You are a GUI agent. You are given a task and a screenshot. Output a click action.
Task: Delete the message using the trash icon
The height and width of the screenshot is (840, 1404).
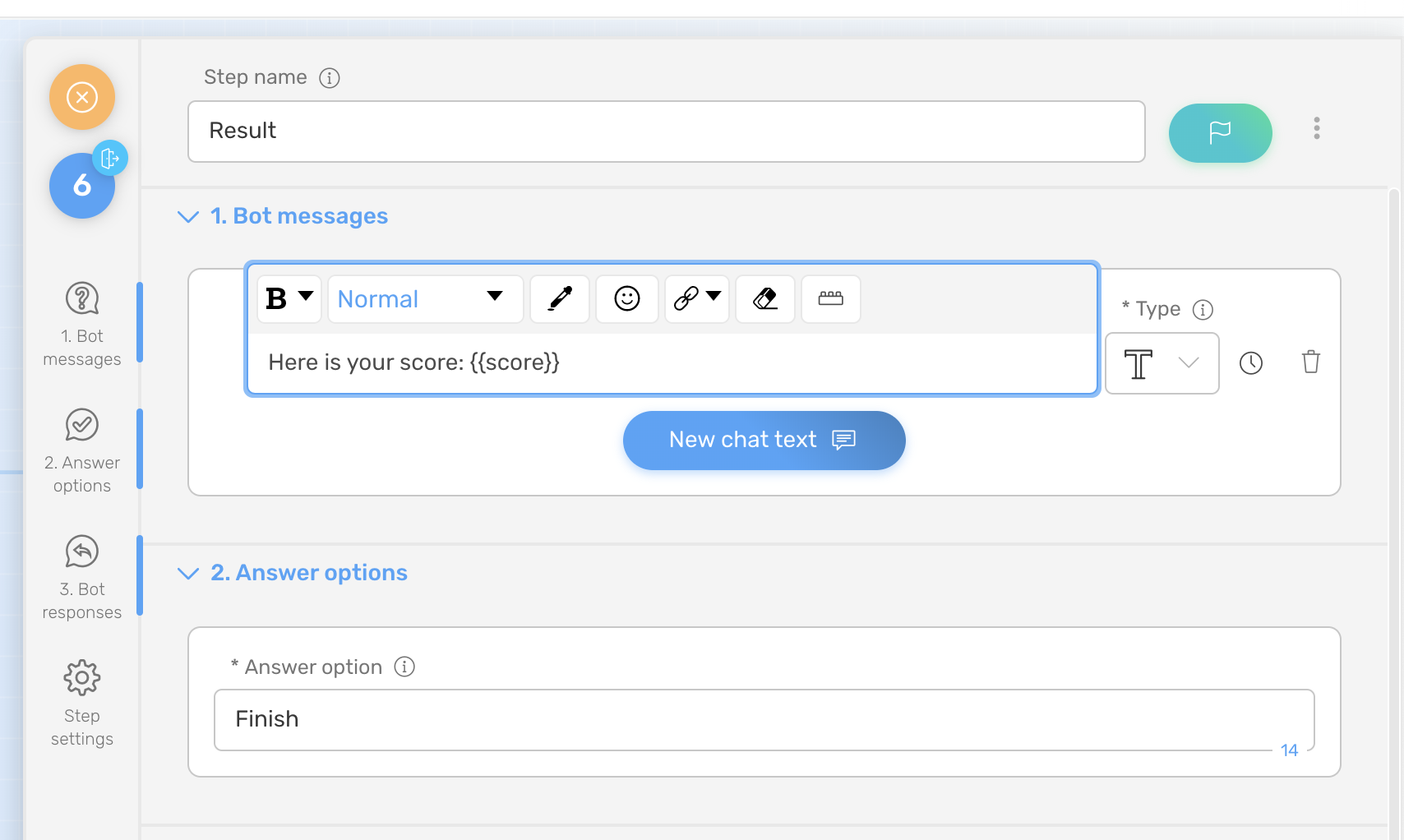point(1311,362)
